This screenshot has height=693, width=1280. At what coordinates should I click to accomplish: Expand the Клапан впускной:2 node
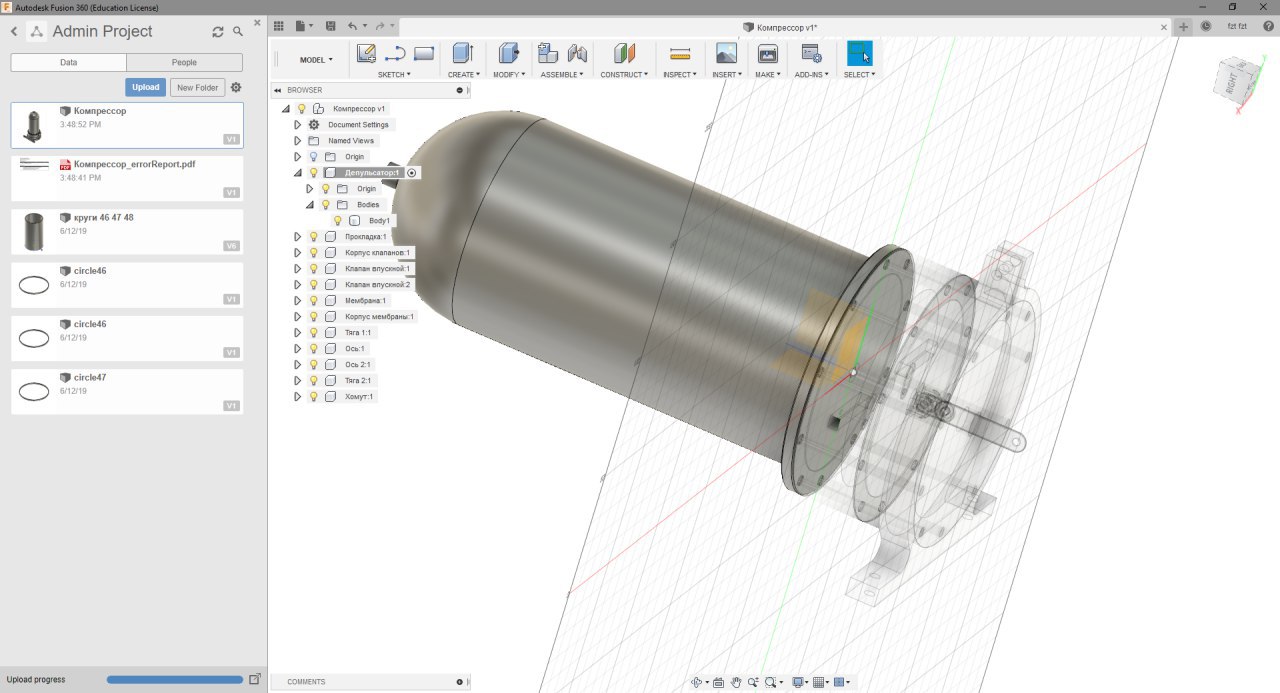pyautogui.click(x=297, y=285)
